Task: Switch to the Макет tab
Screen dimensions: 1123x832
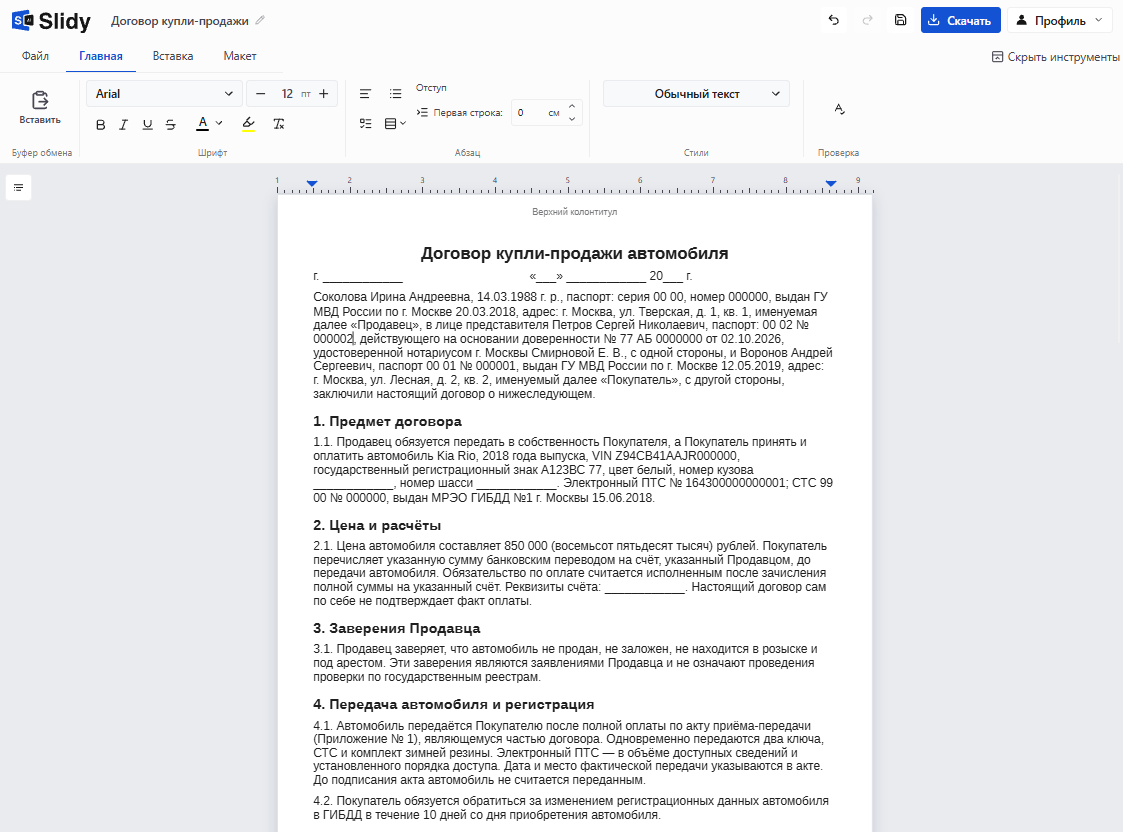Action: (x=240, y=56)
